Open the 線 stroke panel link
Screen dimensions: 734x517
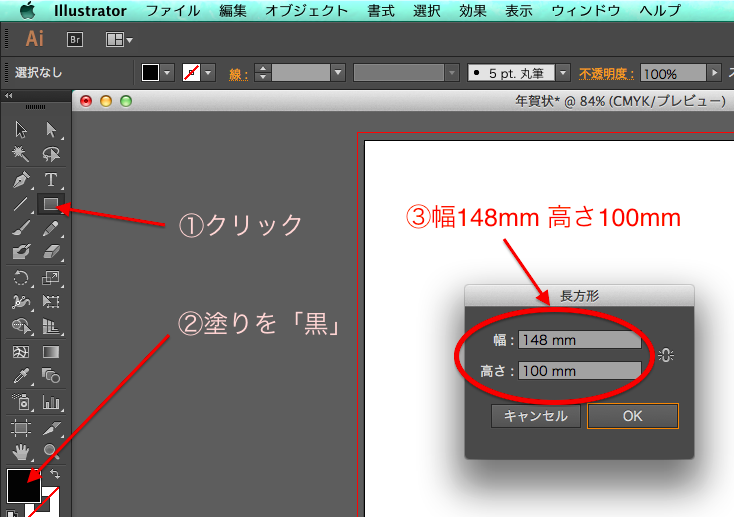(238, 74)
